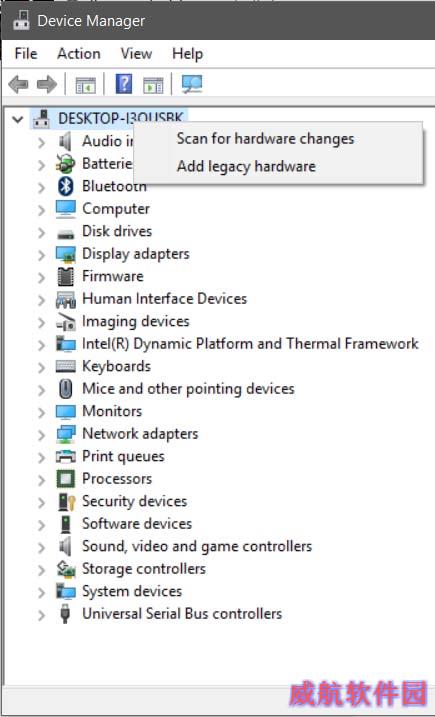The width and height of the screenshot is (435, 717).
Task: Click the Forward arrow toolbar icon
Action: pyautogui.click(x=47, y=84)
